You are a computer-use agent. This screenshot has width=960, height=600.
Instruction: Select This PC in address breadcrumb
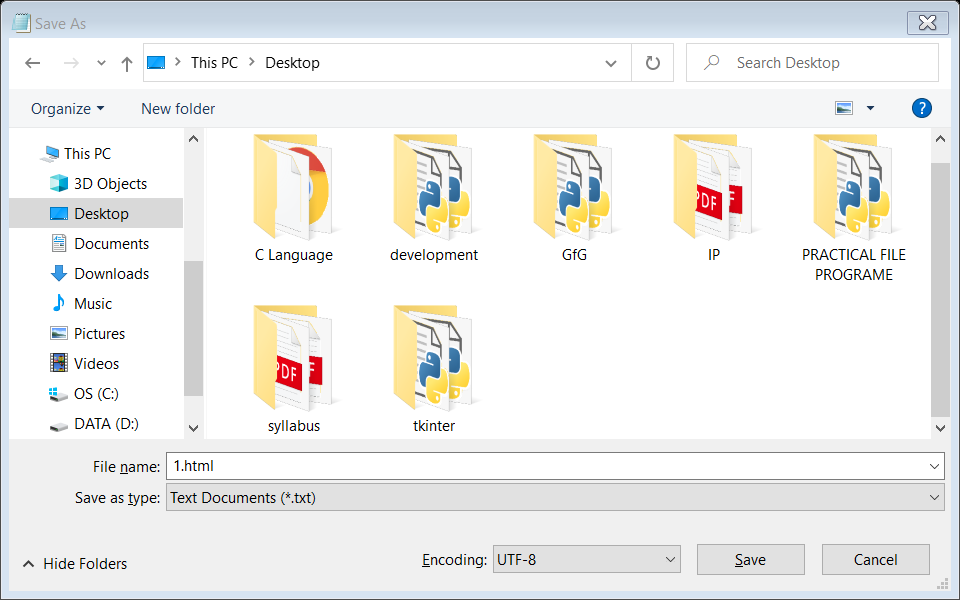tap(214, 62)
